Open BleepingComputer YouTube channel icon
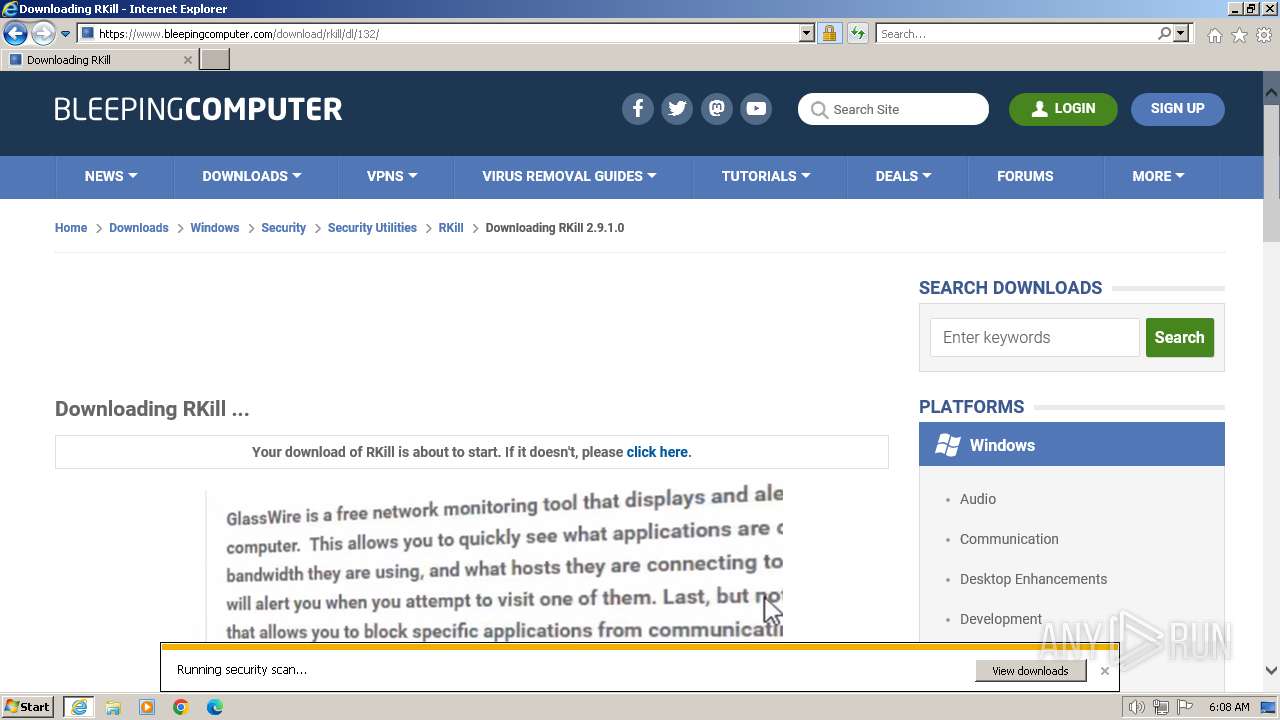Viewport: 1280px width, 720px height. pyautogui.click(x=756, y=108)
